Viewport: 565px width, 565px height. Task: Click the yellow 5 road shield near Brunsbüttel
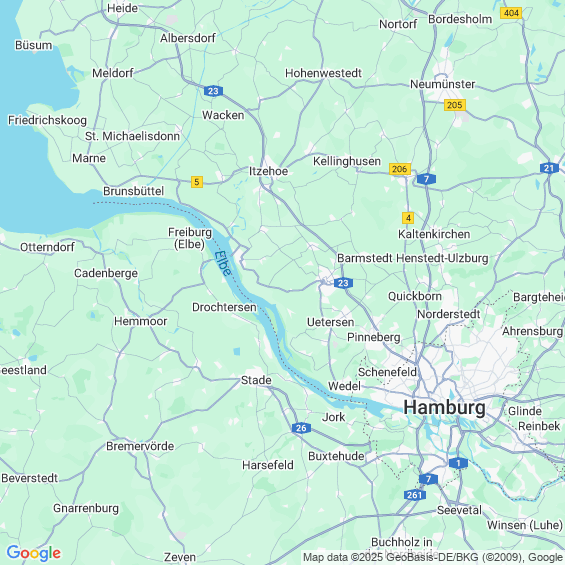pos(197,182)
